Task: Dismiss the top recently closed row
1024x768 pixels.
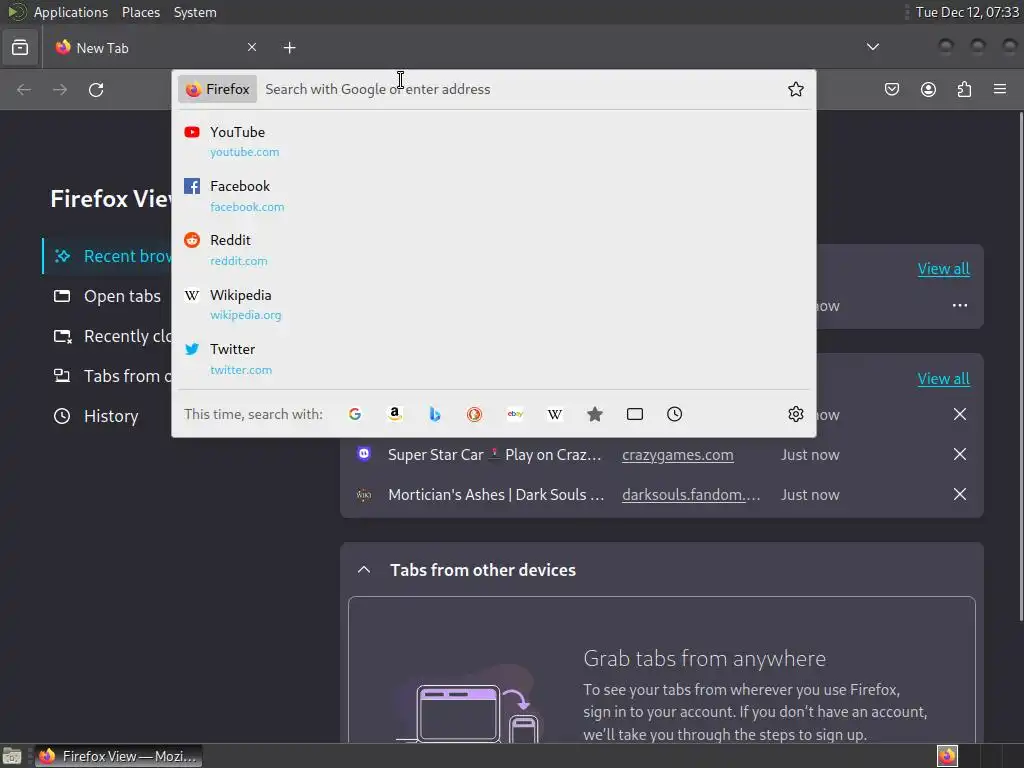Action: [x=959, y=414]
